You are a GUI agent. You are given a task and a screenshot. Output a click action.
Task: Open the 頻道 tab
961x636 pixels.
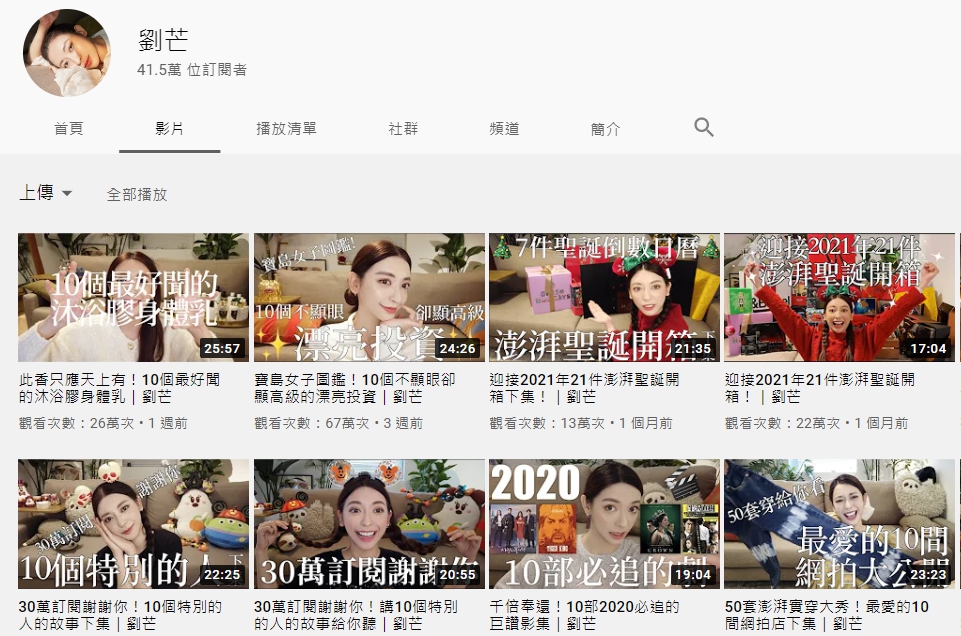click(504, 129)
